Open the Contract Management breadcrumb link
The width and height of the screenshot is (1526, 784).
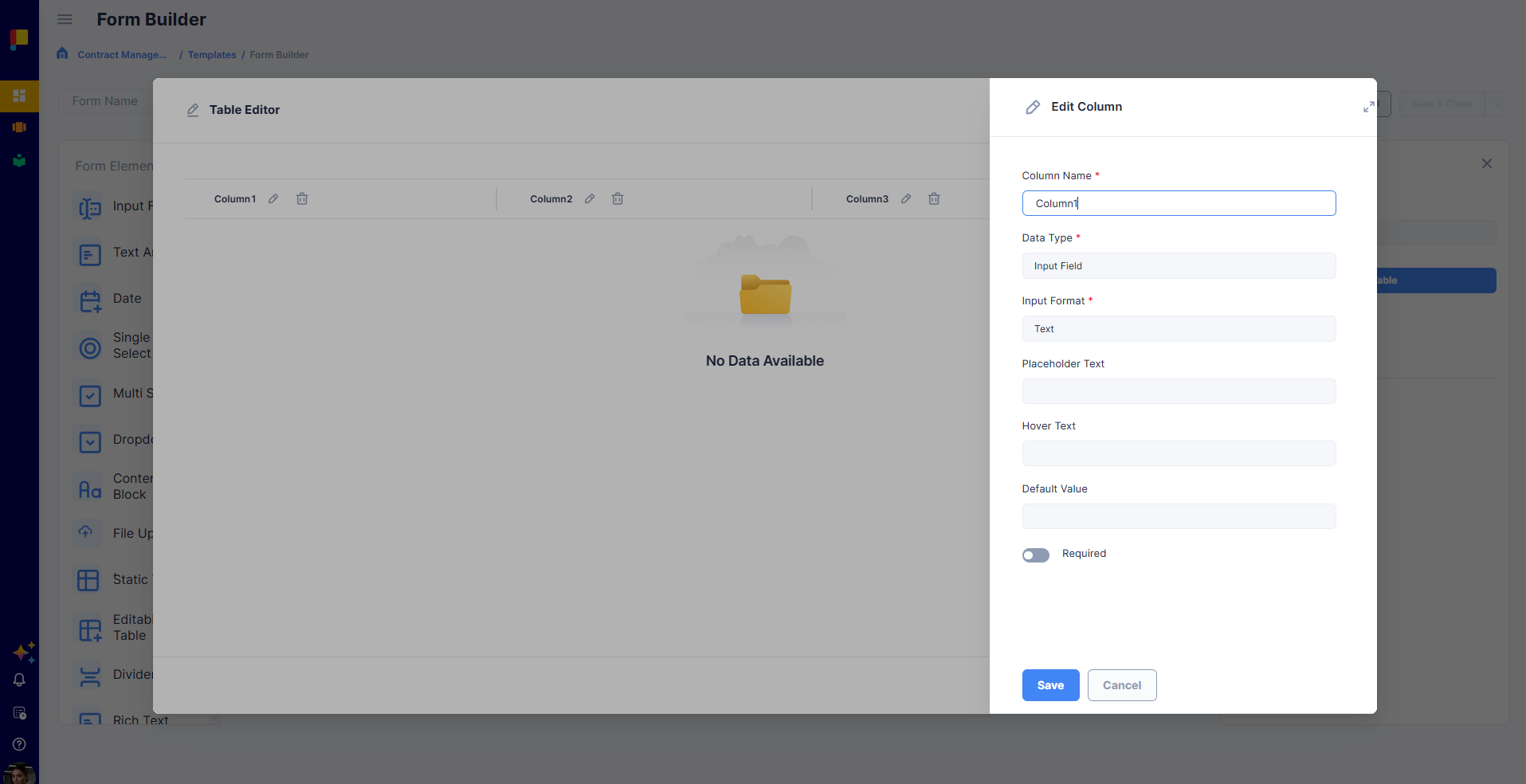[122, 55]
